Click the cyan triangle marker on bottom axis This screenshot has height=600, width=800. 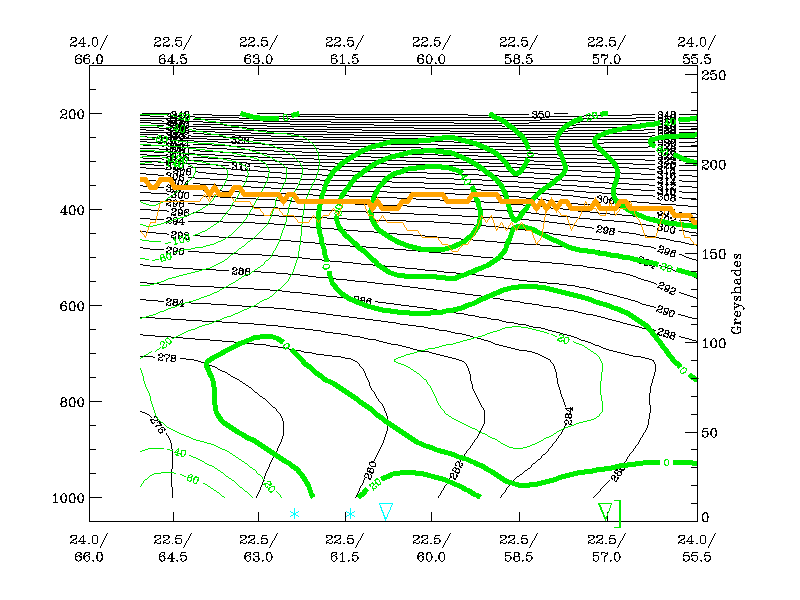pos(386,511)
